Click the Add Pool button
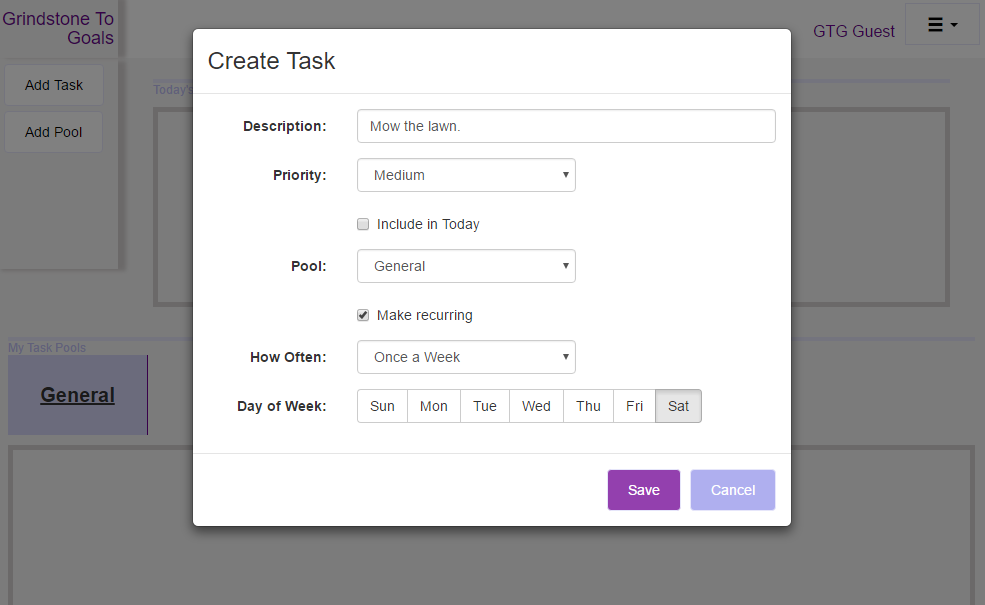Image resolution: width=985 pixels, height=605 pixels. coord(54,132)
